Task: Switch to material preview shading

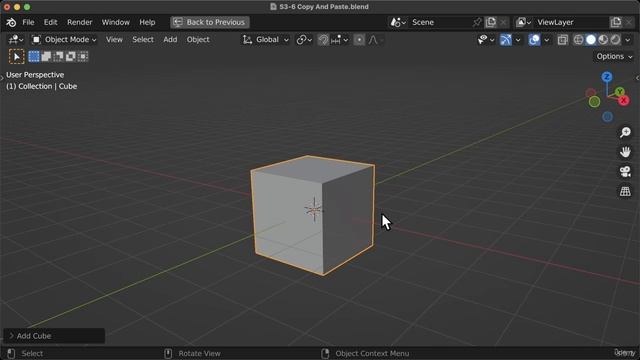Action: (x=603, y=40)
